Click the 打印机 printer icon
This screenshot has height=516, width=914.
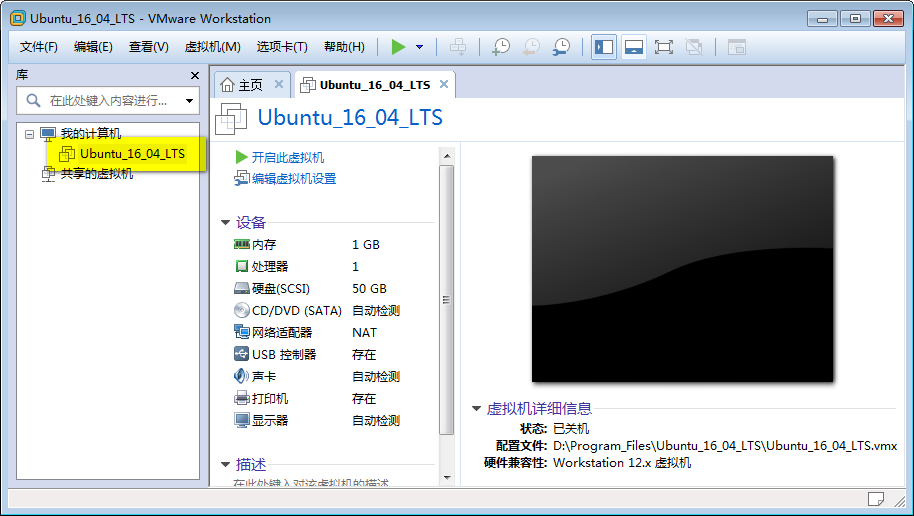pyautogui.click(x=241, y=398)
